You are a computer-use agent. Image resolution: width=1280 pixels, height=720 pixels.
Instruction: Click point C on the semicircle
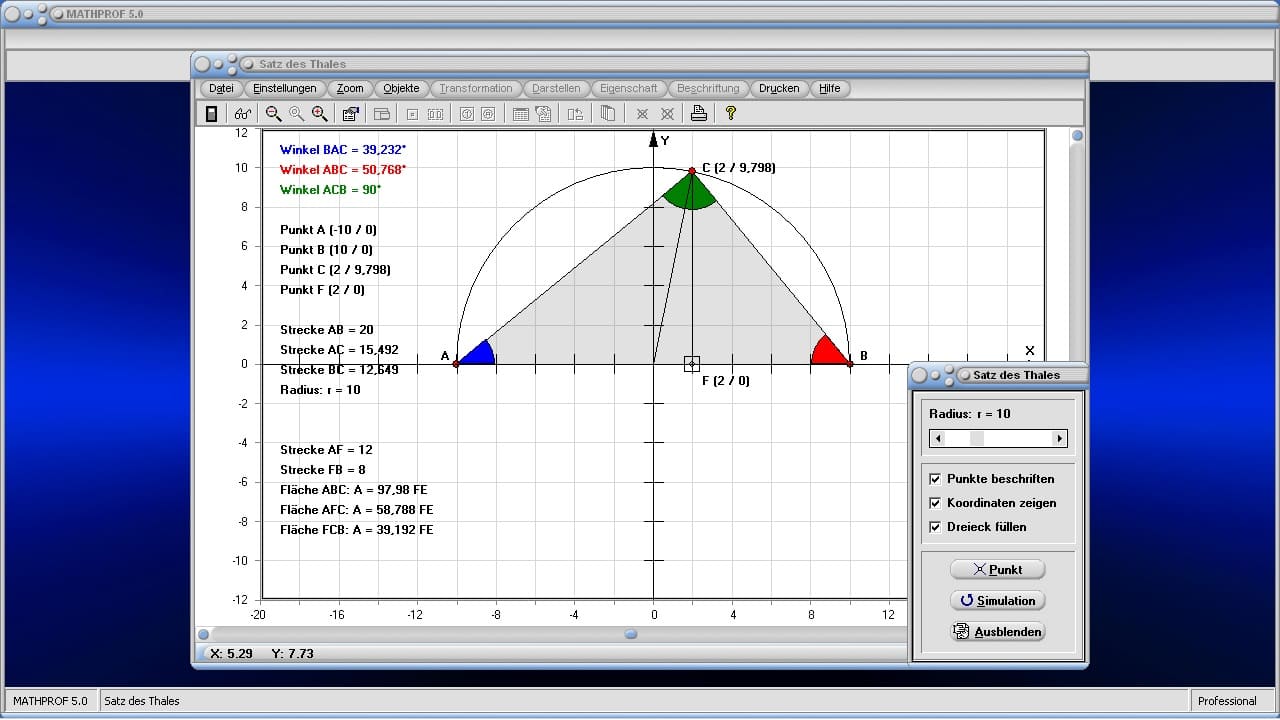tap(692, 171)
